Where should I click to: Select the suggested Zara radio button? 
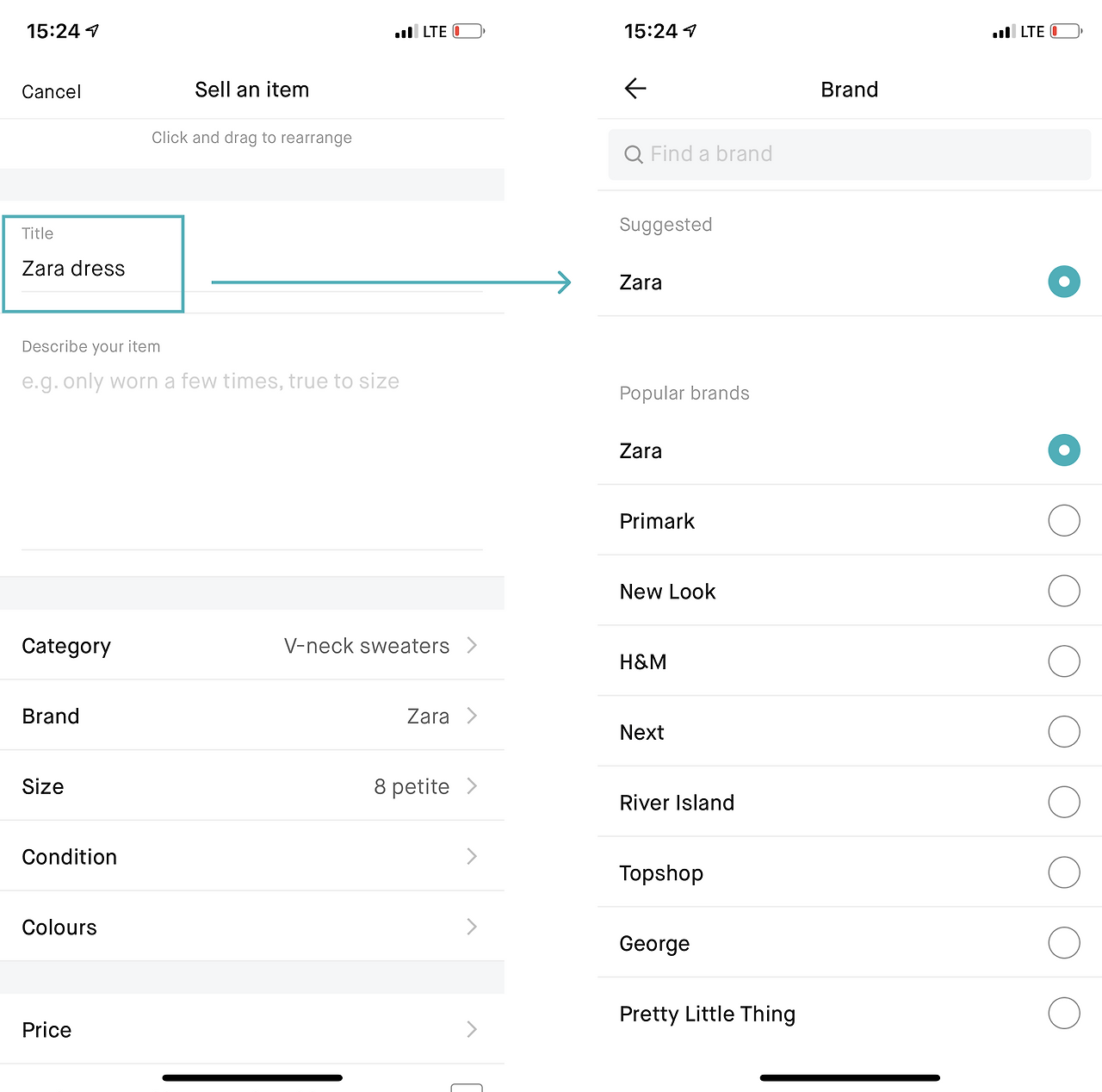pos(1064,282)
